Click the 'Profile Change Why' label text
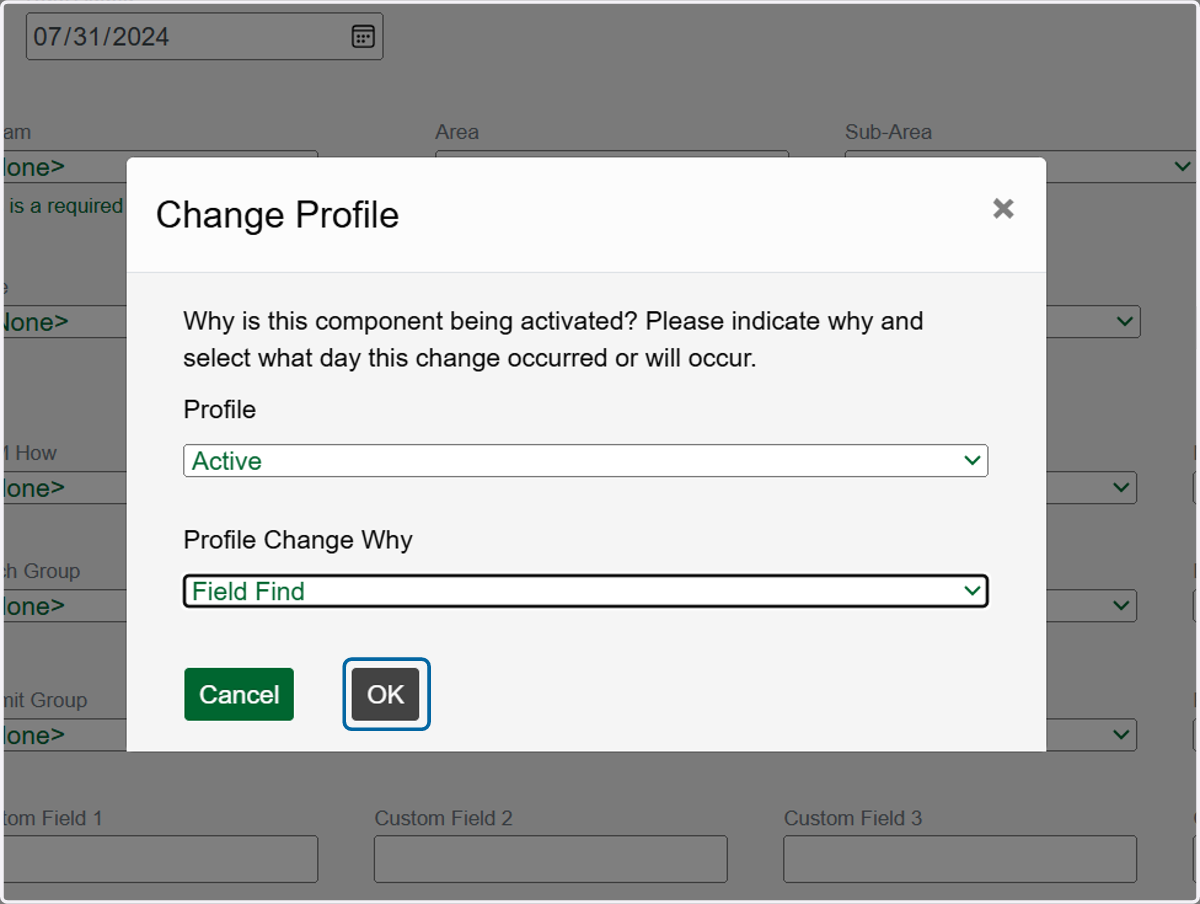Image resolution: width=1200 pixels, height=904 pixels. click(298, 540)
